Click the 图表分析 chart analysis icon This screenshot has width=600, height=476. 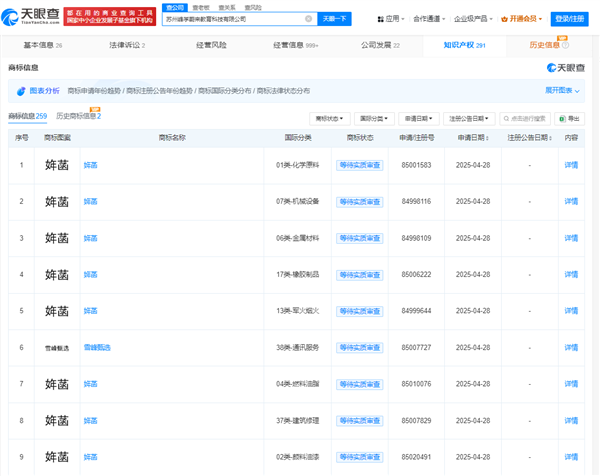21,90
